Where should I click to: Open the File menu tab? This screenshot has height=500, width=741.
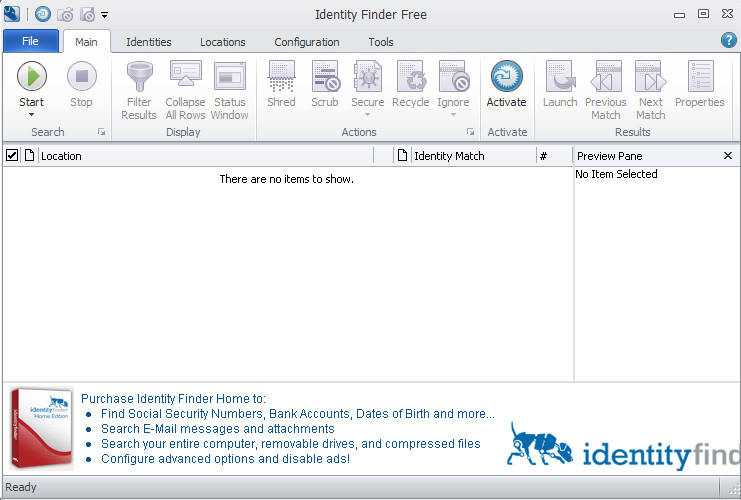[x=31, y=41]
